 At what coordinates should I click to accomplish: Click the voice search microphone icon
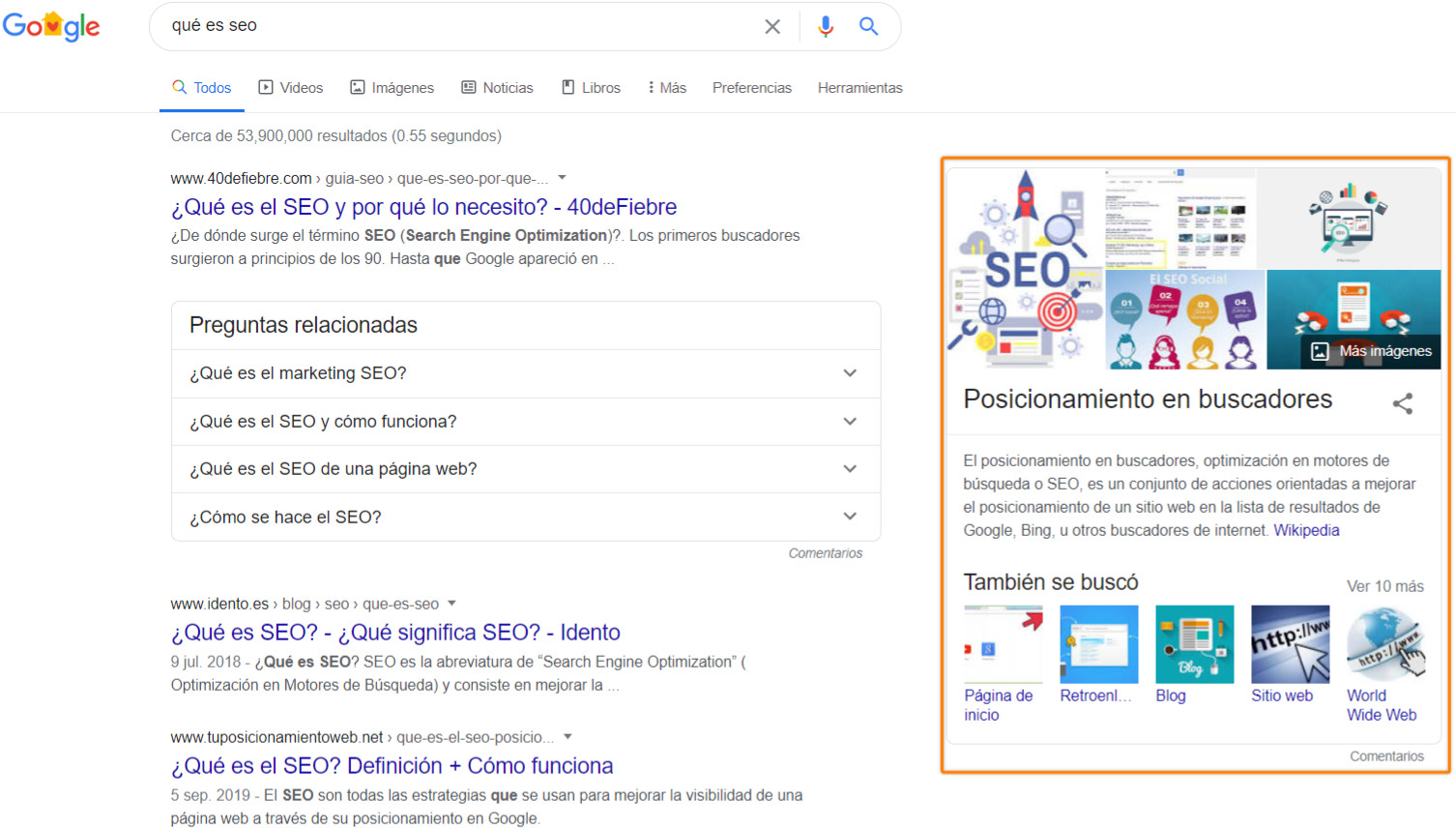pos(826,26)
